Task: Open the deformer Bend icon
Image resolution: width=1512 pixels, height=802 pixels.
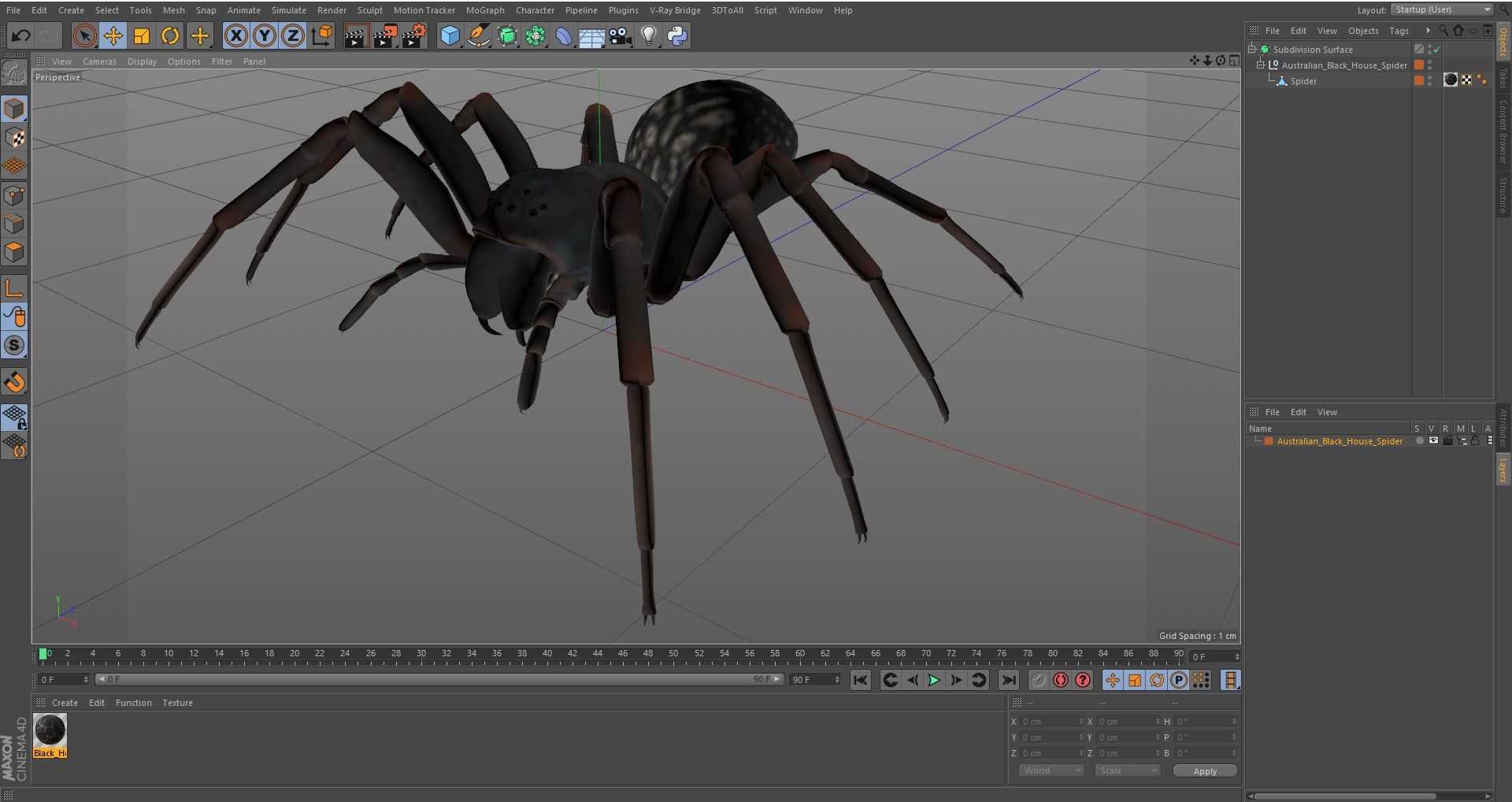Action: click(x=564, y=35)
